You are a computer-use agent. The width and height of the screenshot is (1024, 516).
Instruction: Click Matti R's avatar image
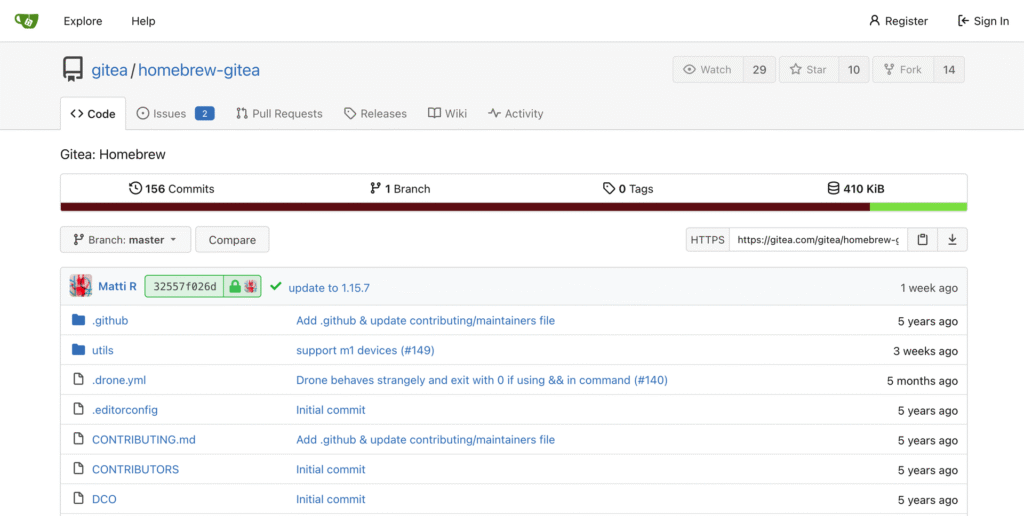coord(81,287)
